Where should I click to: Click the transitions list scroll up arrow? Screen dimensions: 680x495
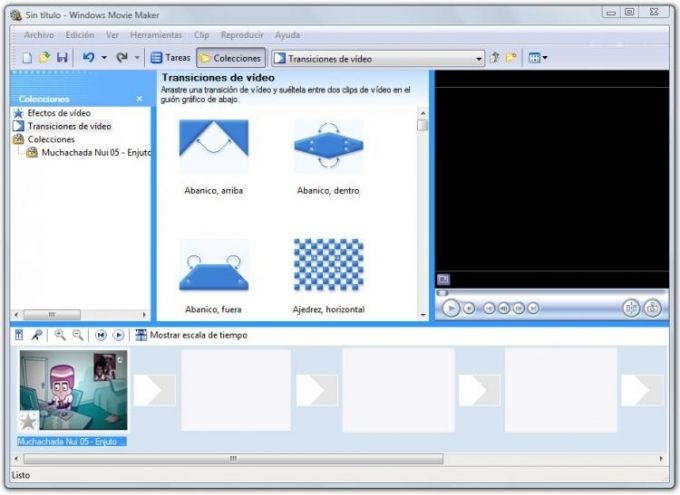coord(423,113)
